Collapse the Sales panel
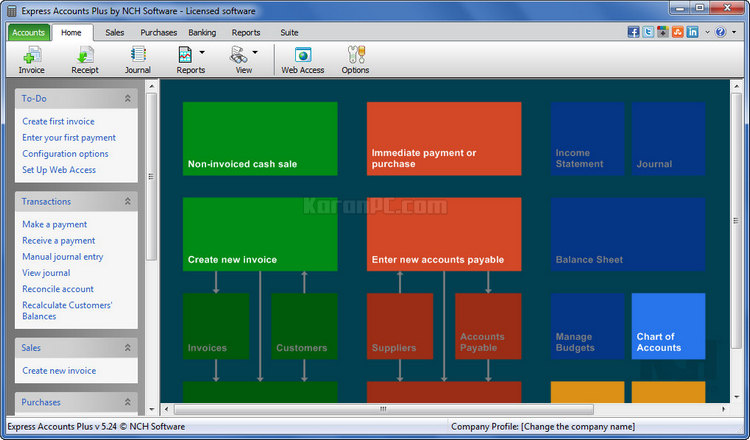 (x=128, y=348)
